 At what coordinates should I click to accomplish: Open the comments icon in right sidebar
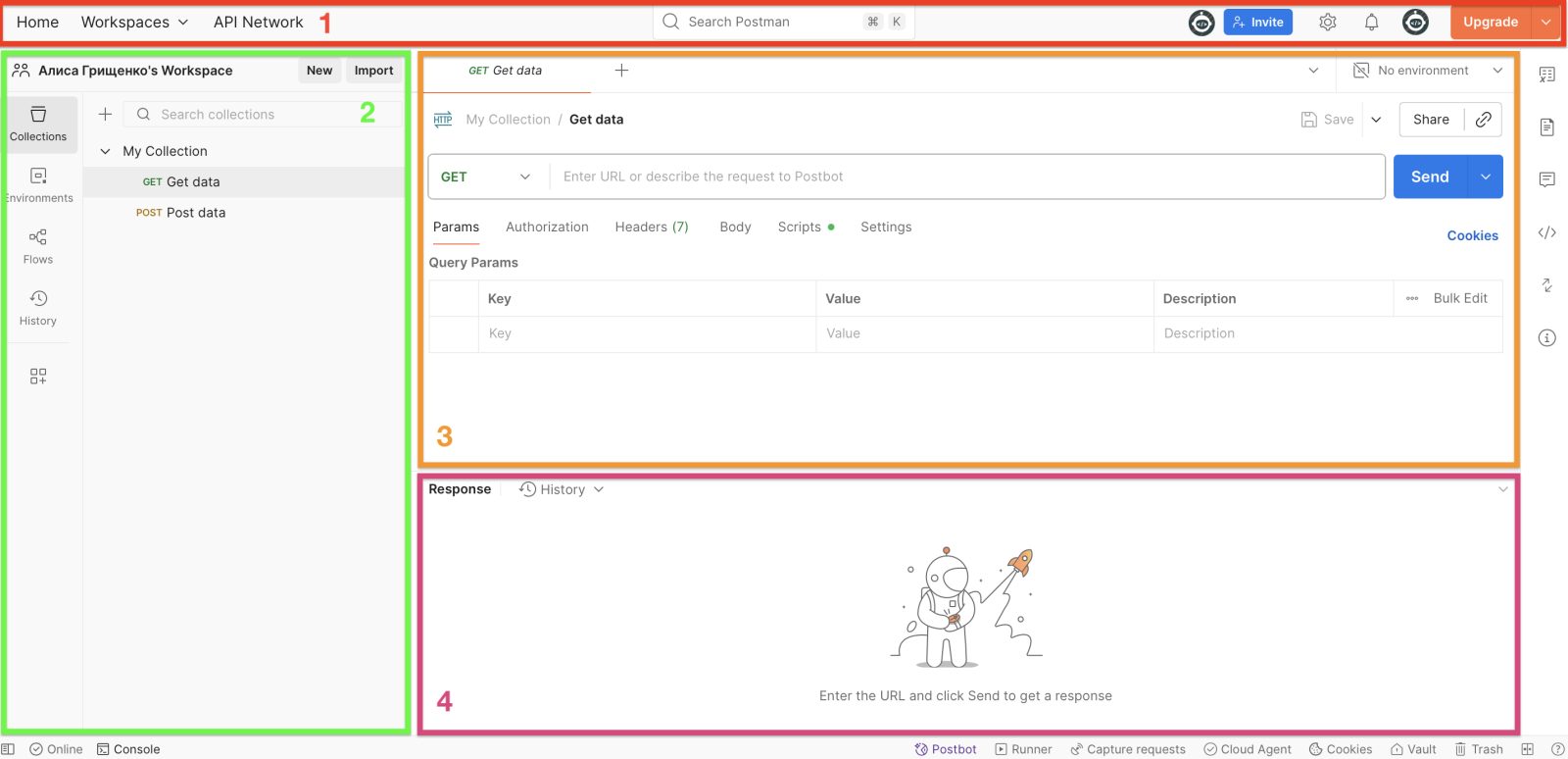click(1547, 179)
